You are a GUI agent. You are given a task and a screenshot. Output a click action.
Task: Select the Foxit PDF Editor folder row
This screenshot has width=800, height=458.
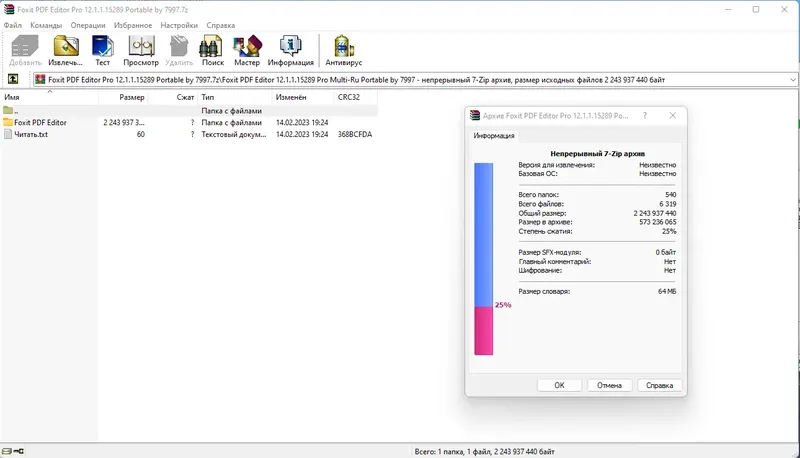189,122
